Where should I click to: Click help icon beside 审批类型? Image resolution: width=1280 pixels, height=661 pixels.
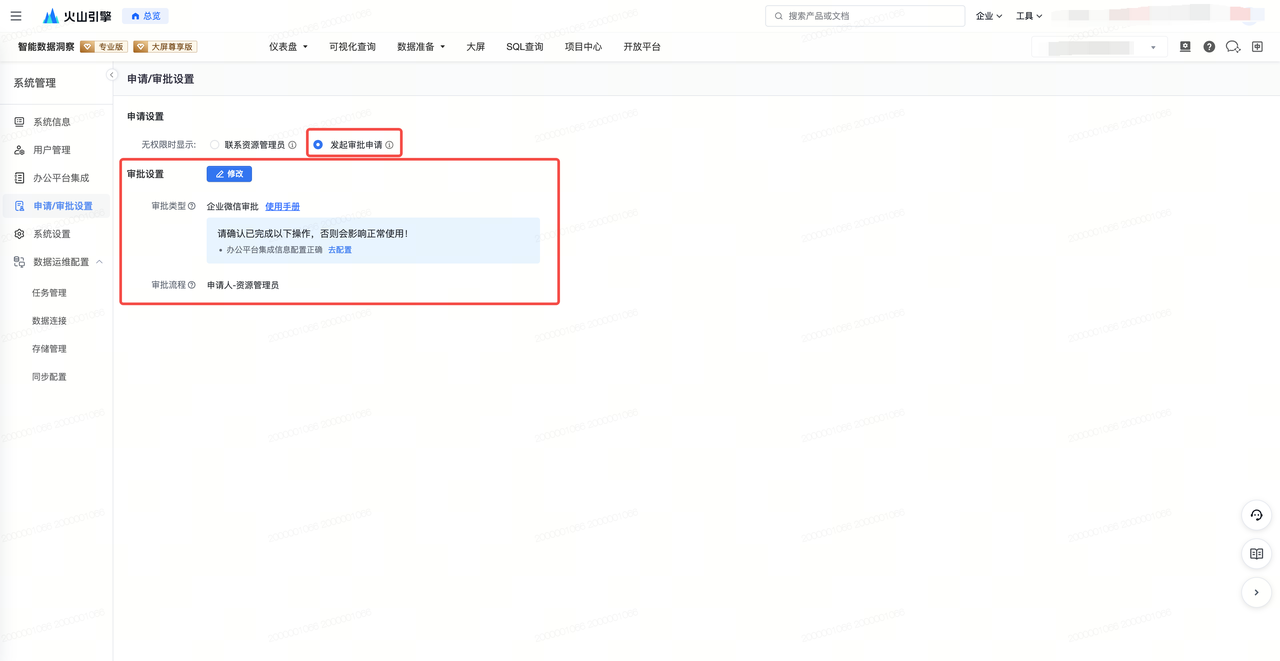(x=192, y=206)
